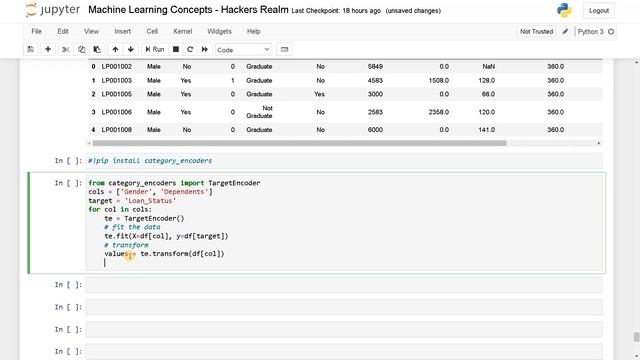
Task: Click the 141.0 loan amount value
Action: (487, 130)
